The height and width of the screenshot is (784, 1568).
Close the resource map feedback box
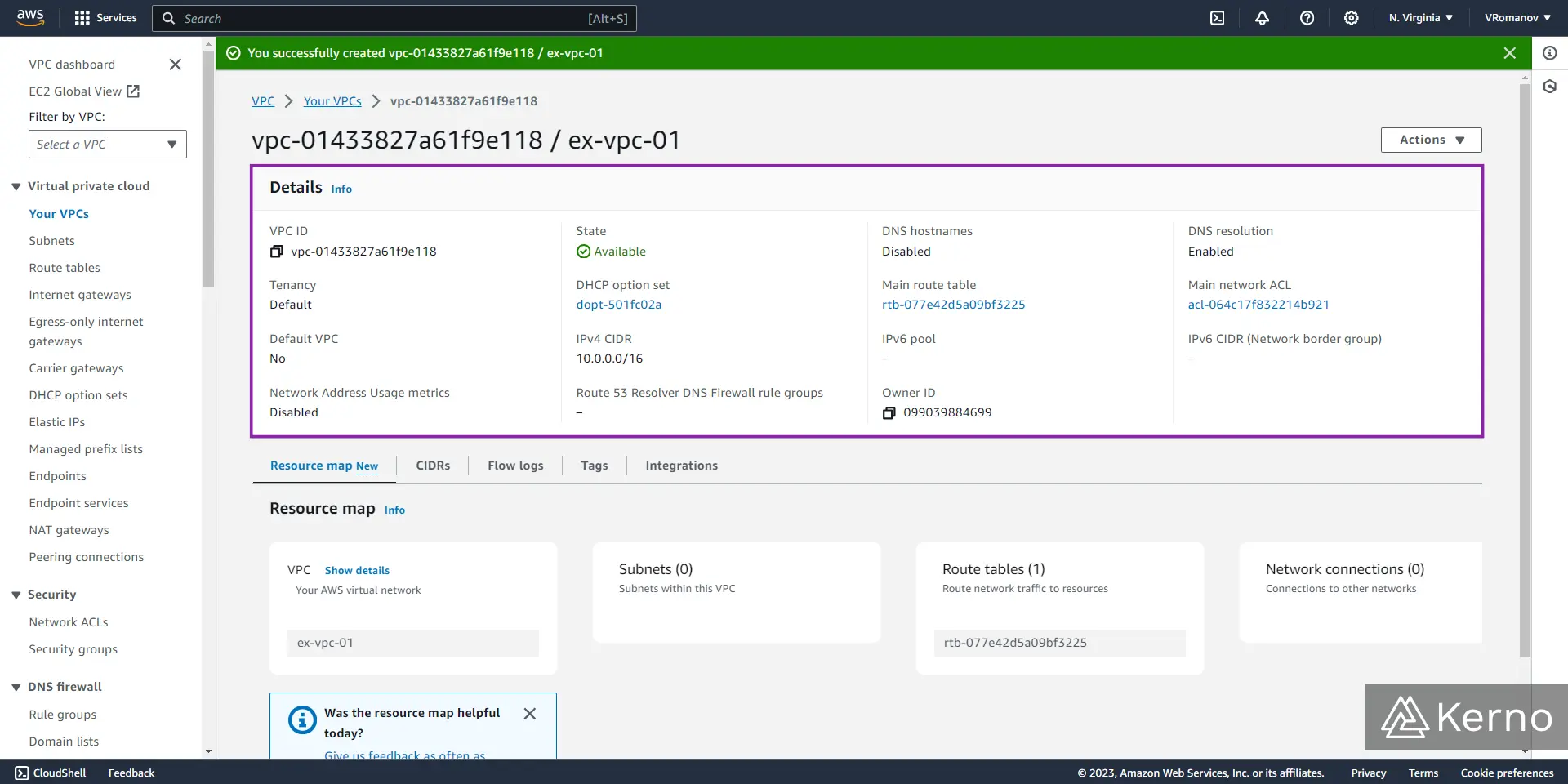530,714
